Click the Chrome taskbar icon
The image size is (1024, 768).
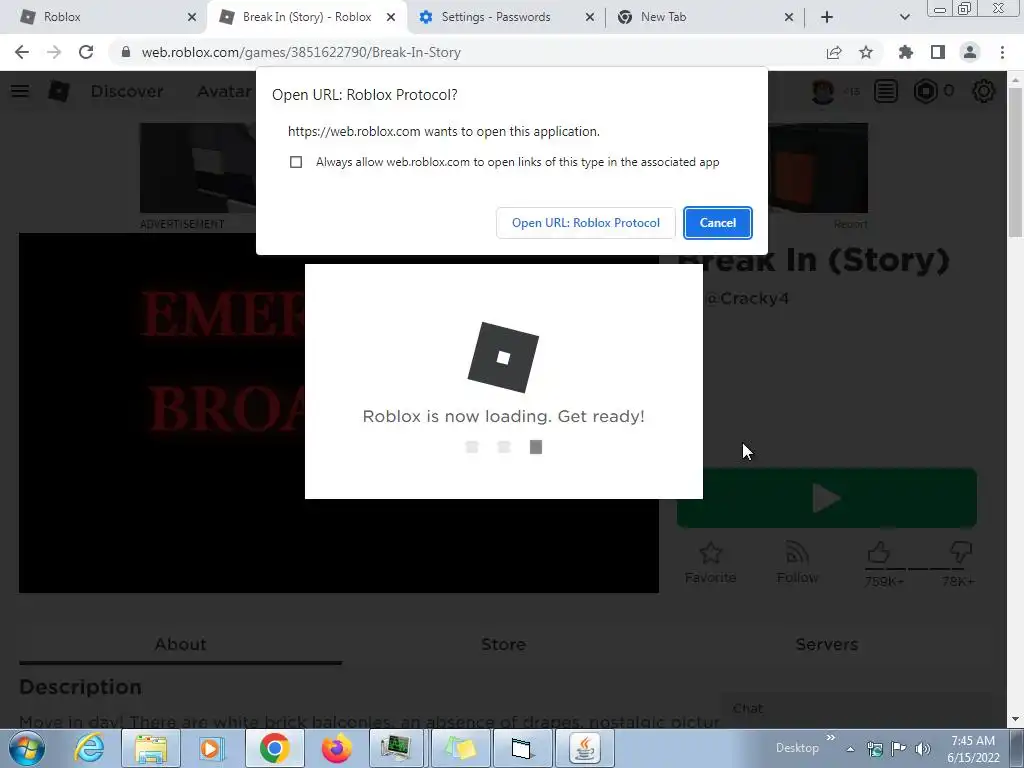coord(274,748)
